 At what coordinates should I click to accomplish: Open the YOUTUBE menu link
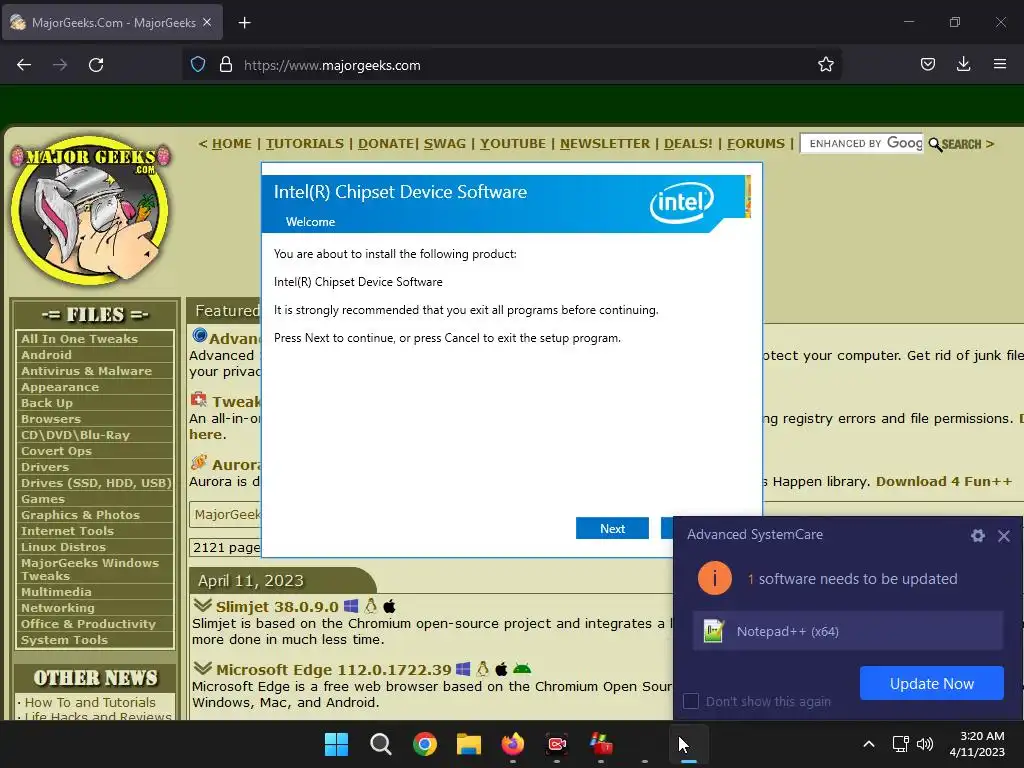point(513,144)
